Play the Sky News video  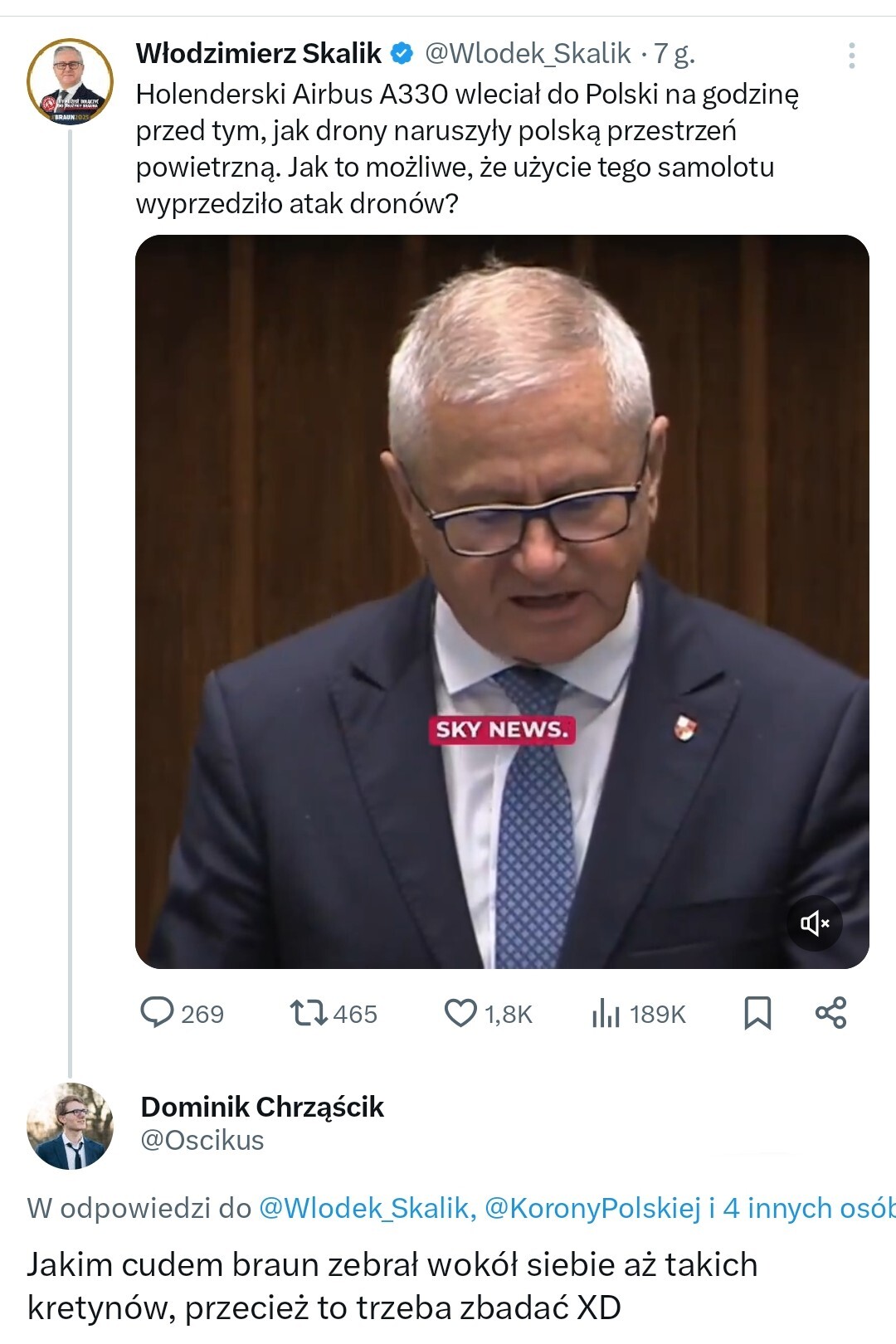(502, 601)
